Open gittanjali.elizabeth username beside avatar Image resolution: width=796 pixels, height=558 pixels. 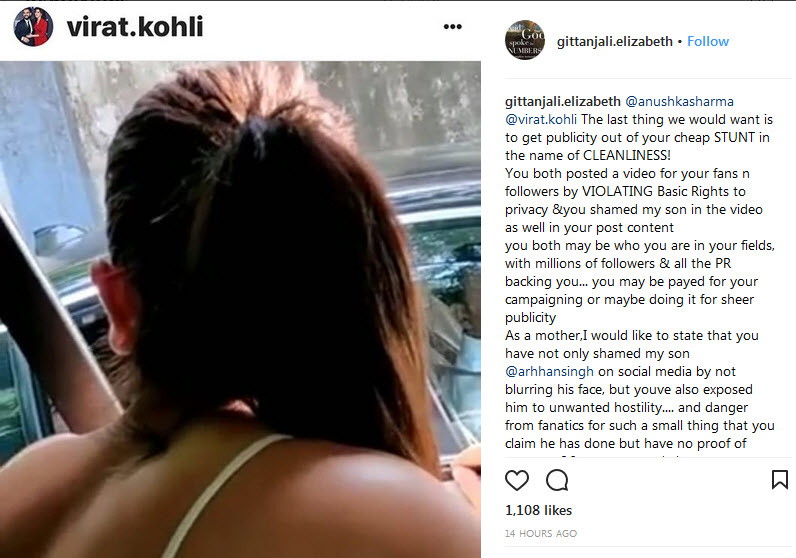click(614, 42)
